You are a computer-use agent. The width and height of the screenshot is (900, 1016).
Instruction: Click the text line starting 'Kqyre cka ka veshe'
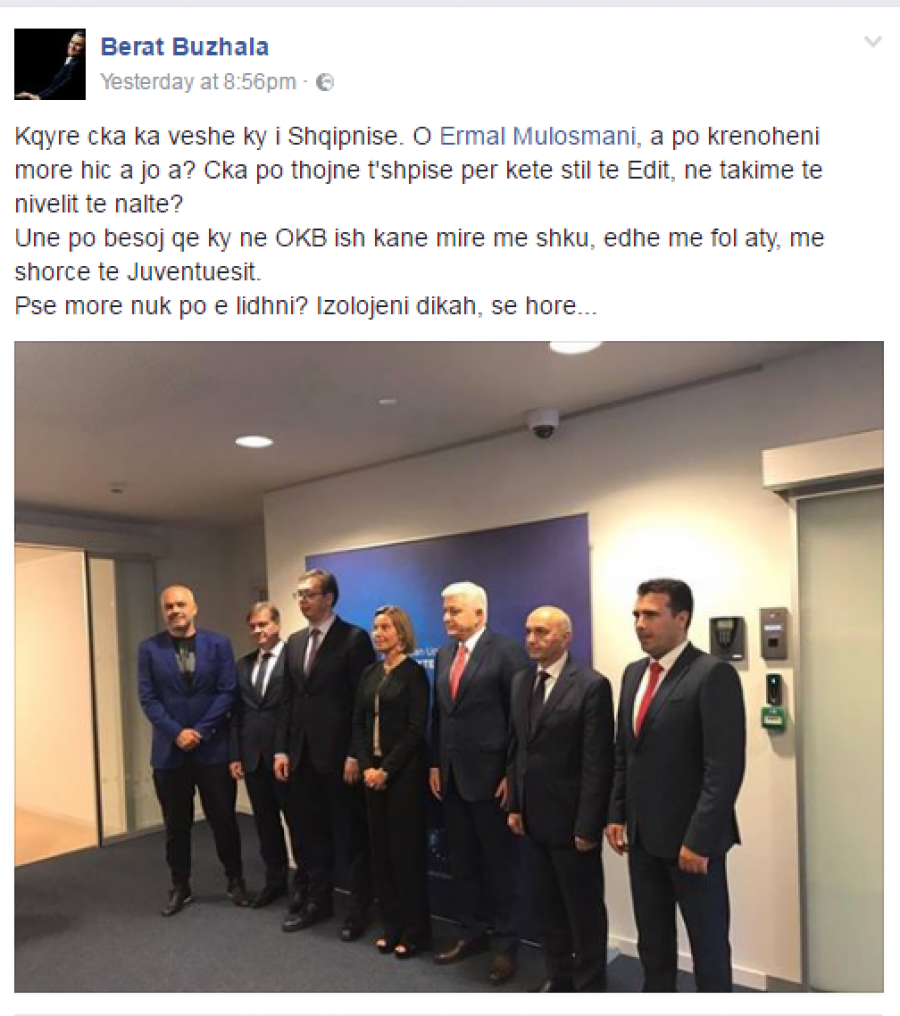[417, 136]
